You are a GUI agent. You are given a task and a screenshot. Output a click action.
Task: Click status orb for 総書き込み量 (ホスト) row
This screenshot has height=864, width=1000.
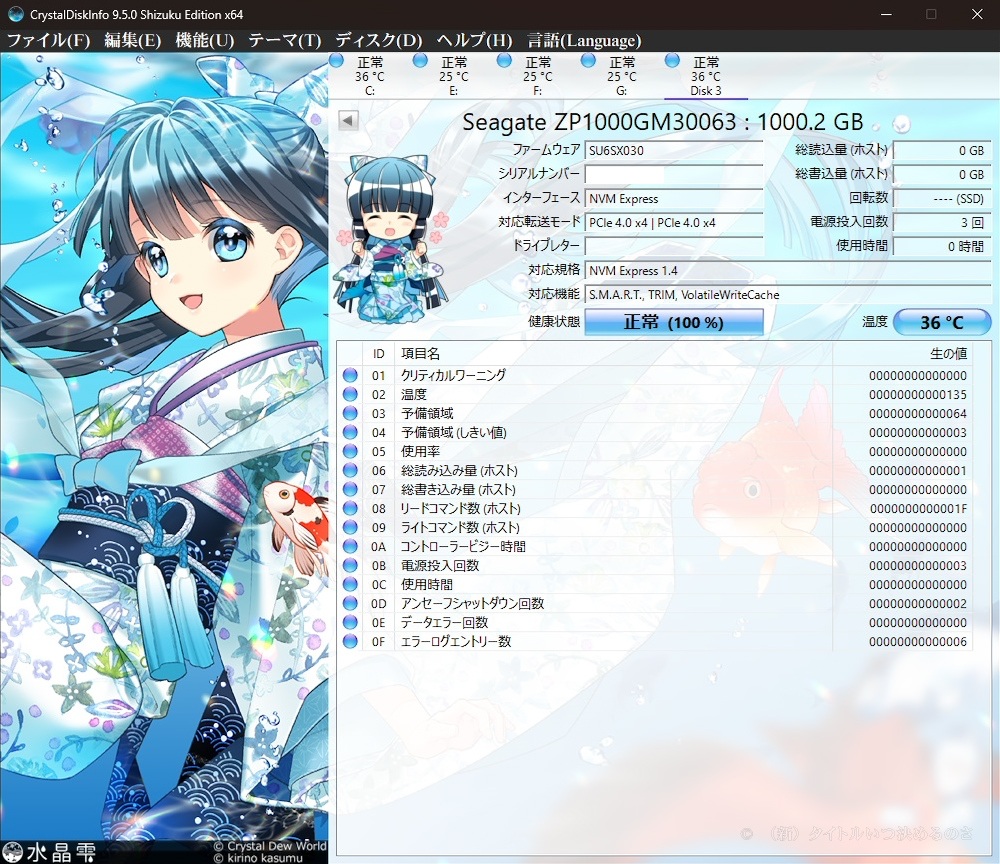(x=350, y=489)
